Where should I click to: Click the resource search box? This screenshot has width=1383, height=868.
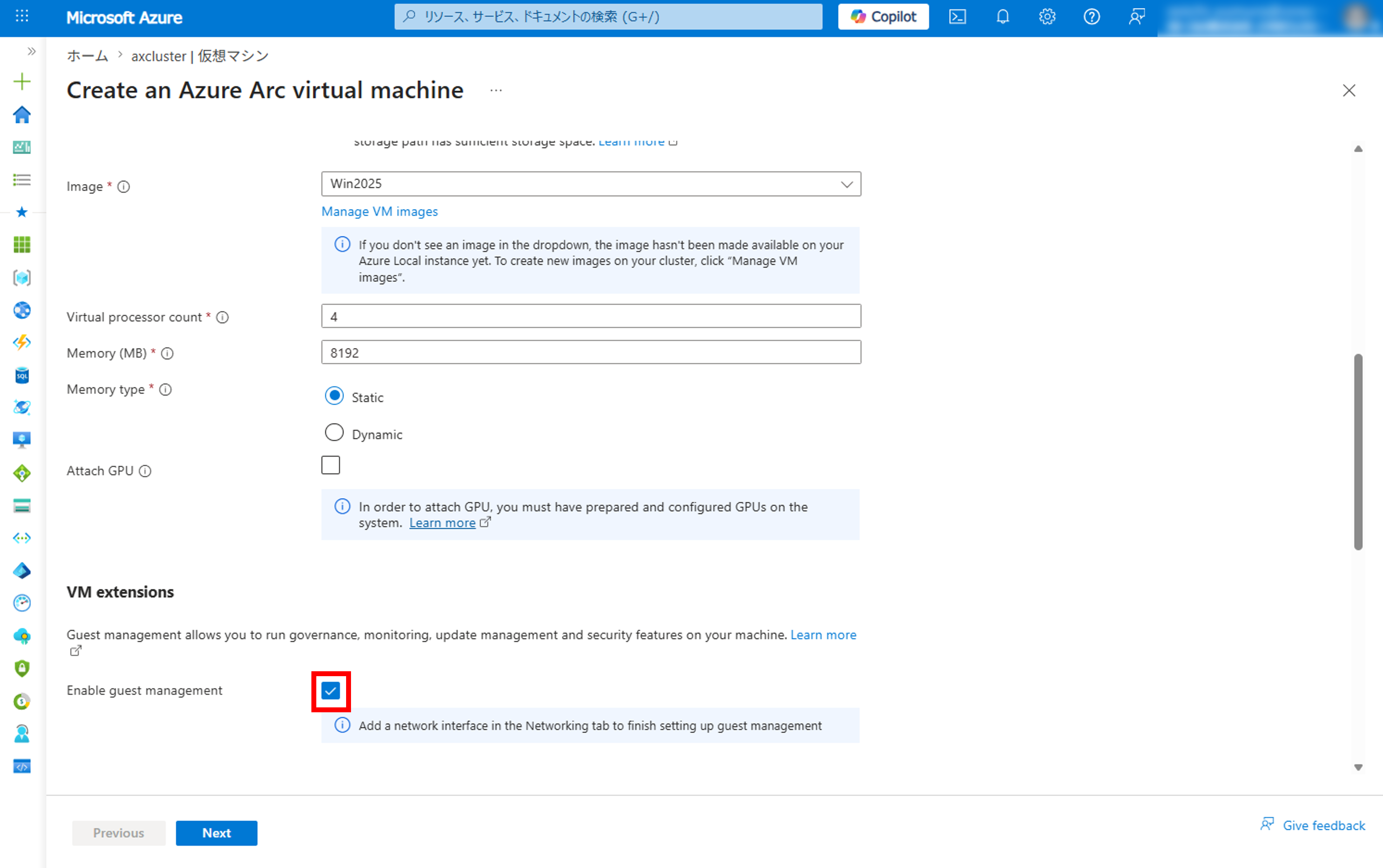click(x=608, y=16)
